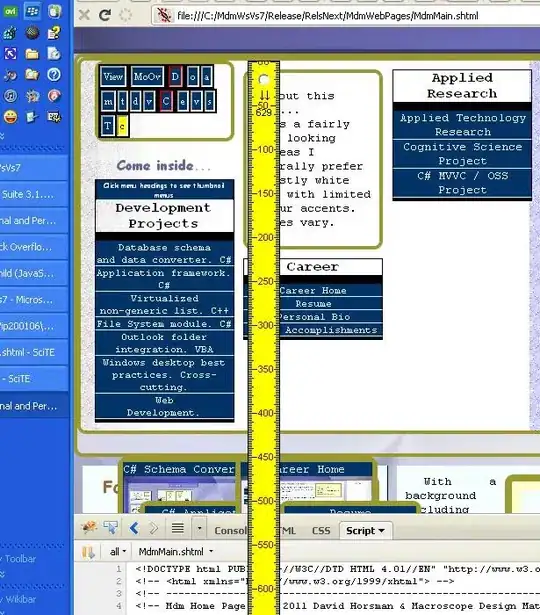Reload the page with the browser refresh icon
The height and width of the screenshot is (615, 540).
(x=105, y=15)
